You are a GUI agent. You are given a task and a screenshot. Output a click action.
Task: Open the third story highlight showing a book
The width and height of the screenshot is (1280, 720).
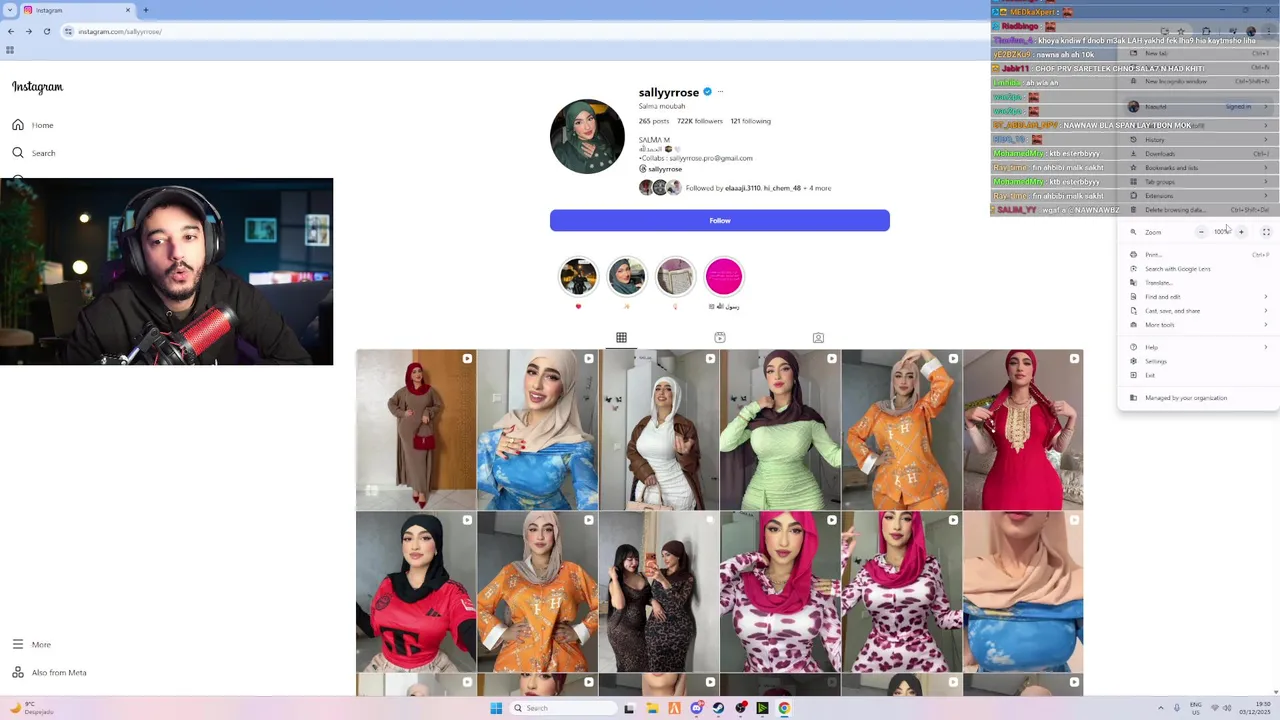(675, 277)
